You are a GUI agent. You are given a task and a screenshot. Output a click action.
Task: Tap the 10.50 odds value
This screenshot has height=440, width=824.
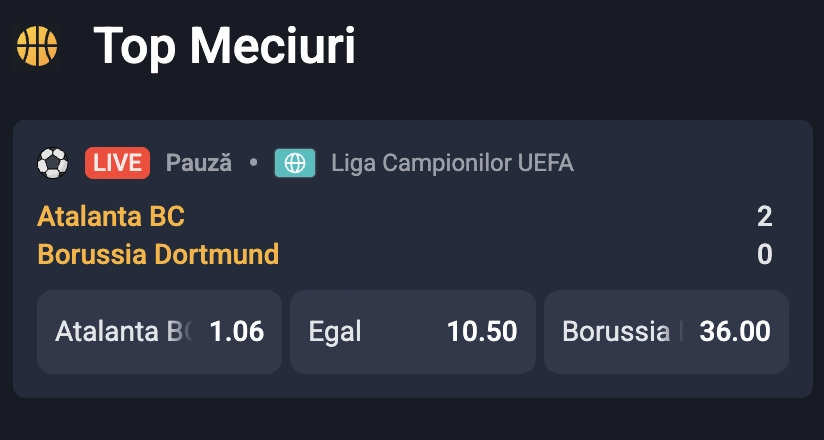[483, 332]
